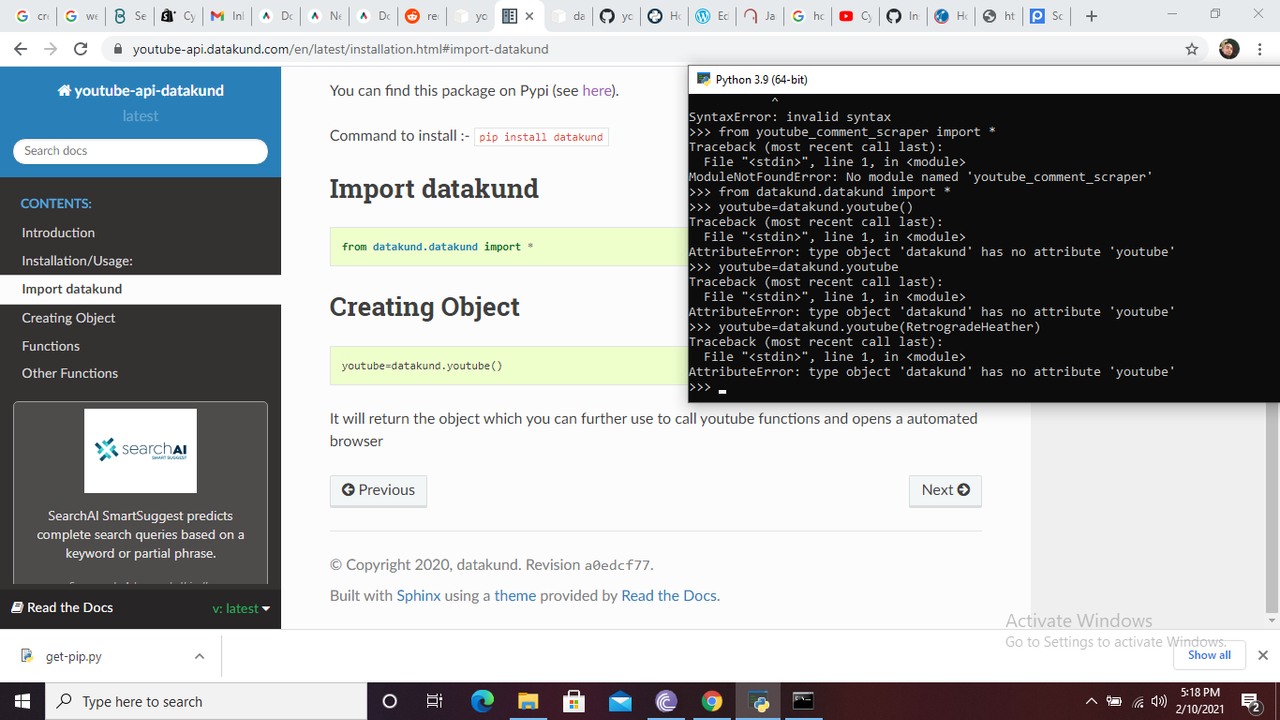The height and width of the screenshot is (720, 1280).
Task: Go to the Next page button
Action: (x=945, y=490)
